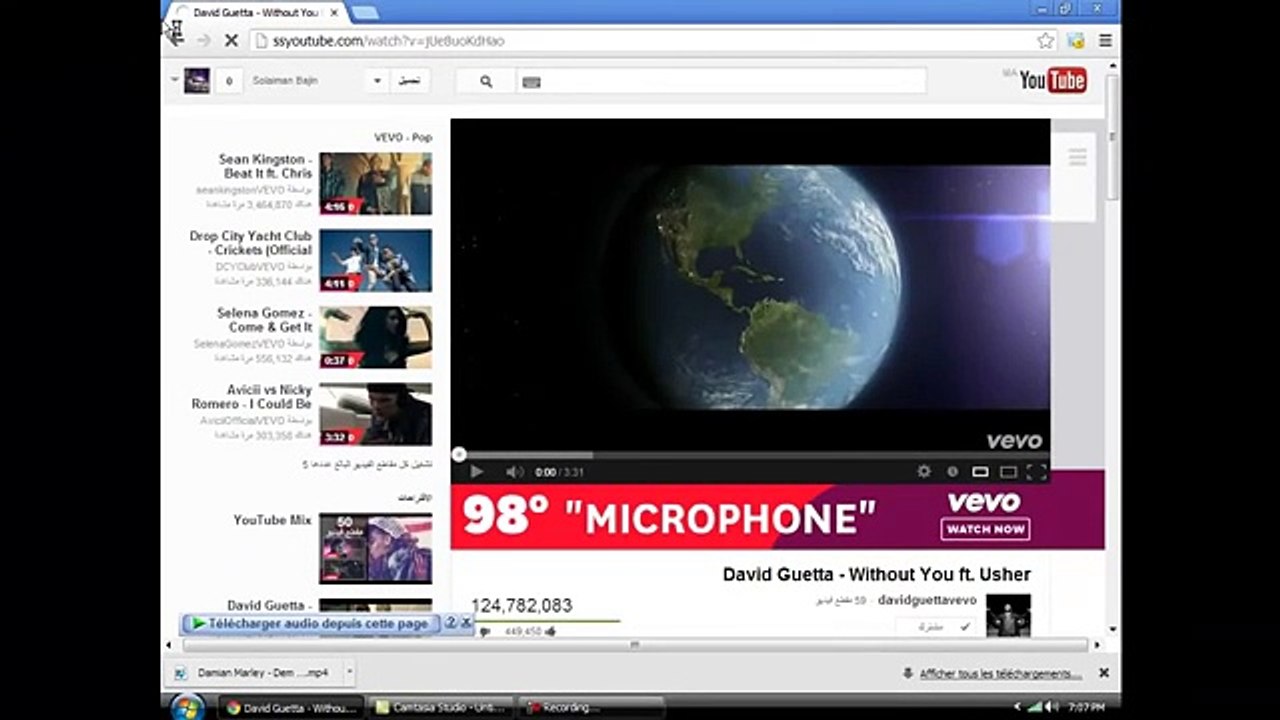Click the Arabic upload button in the header

coord(409,81)
